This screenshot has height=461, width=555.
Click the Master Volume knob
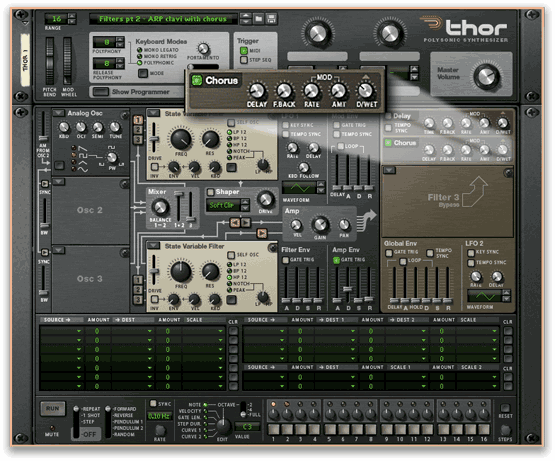(487, 76)
